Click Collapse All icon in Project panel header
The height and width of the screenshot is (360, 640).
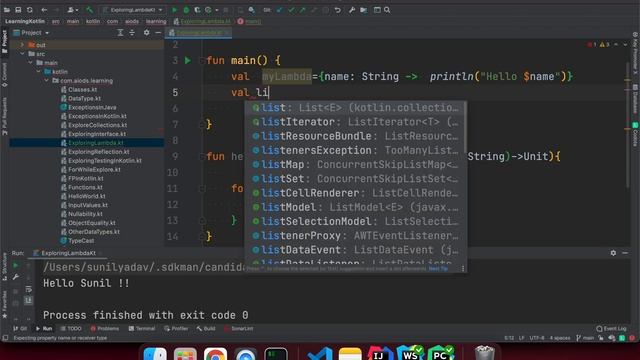pos(132,33)
